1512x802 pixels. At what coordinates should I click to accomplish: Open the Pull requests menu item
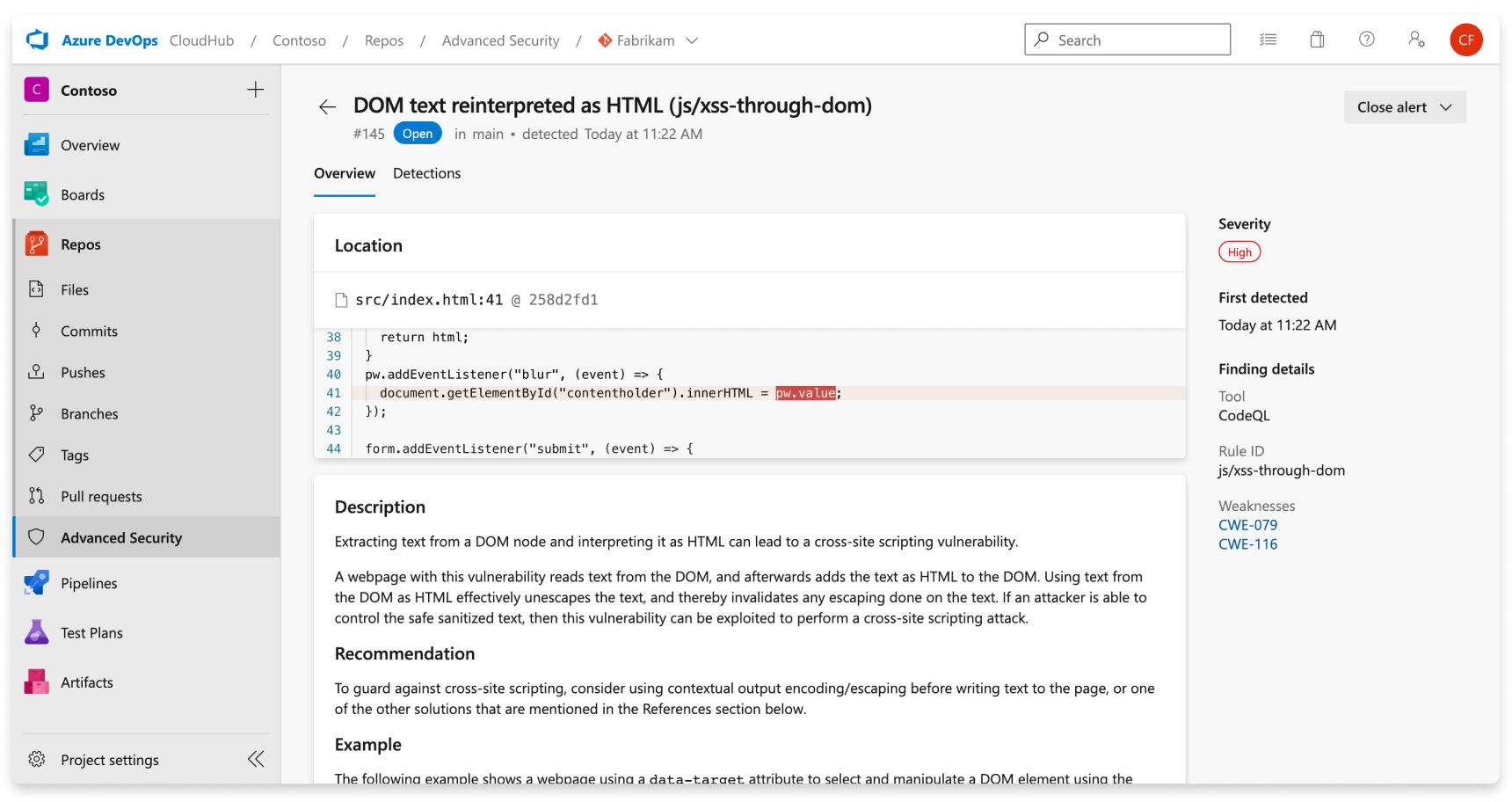point(147,496)
